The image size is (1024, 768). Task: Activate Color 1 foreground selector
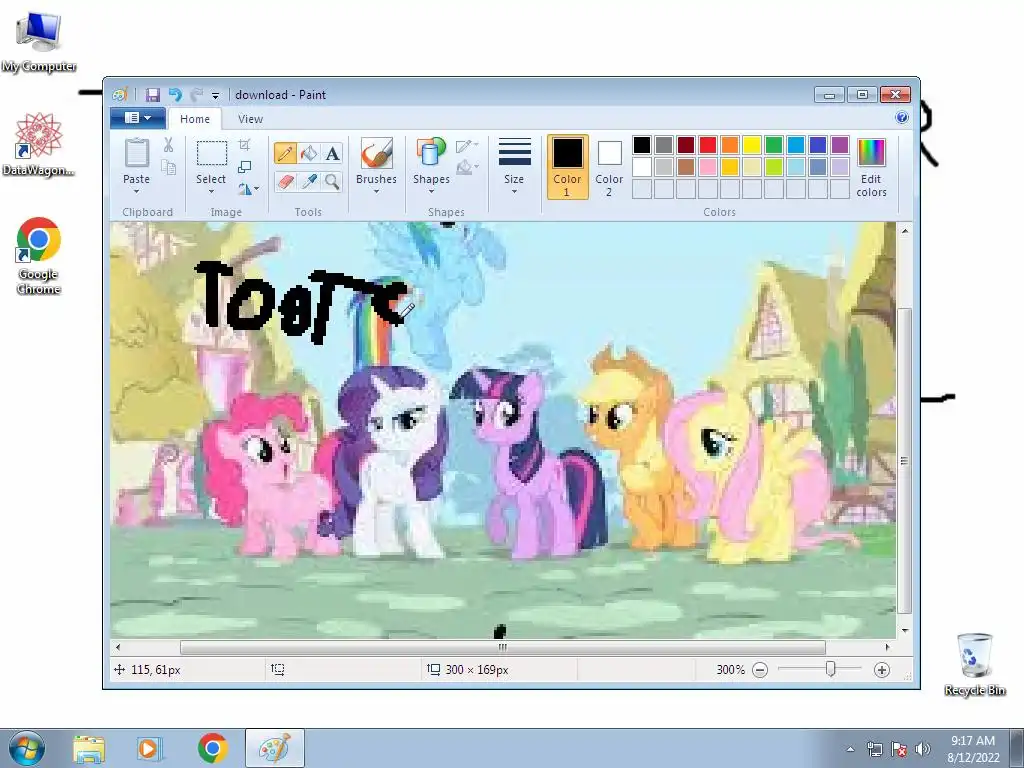568,167
